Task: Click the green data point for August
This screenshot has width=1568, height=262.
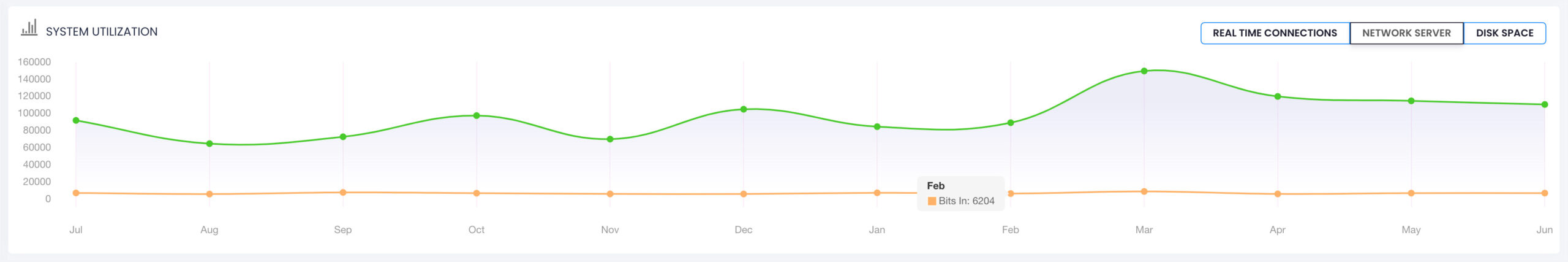Action: click(x=209, y=144)
